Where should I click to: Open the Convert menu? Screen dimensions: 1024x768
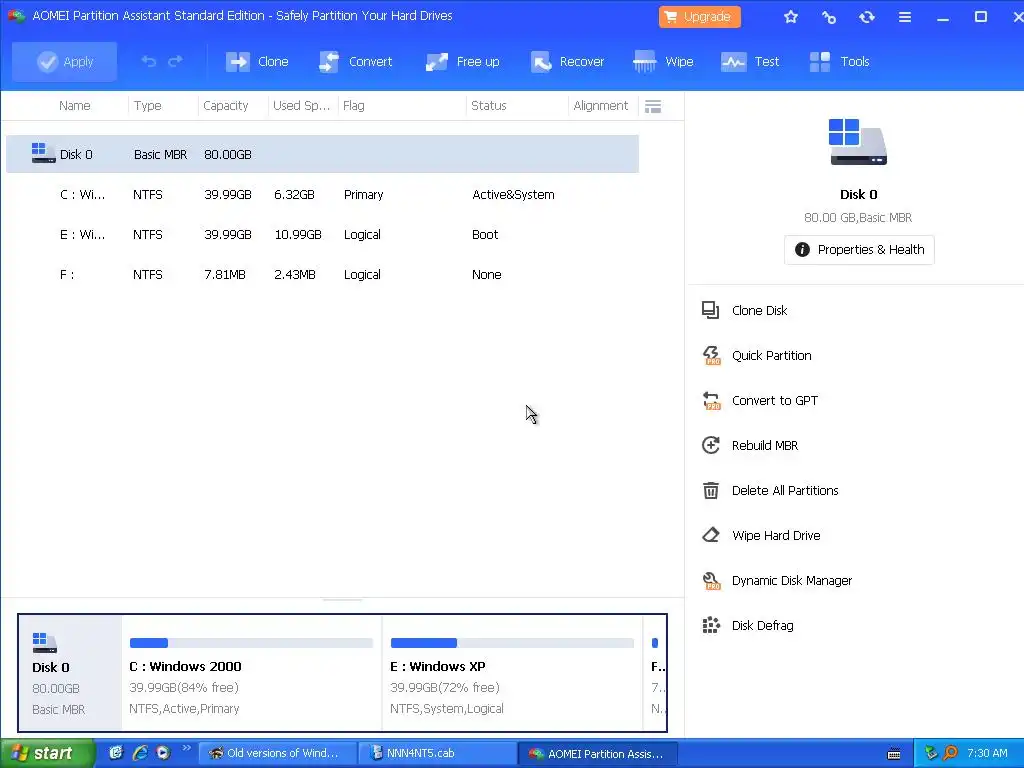pyautogui.click(x=355, y=61)
